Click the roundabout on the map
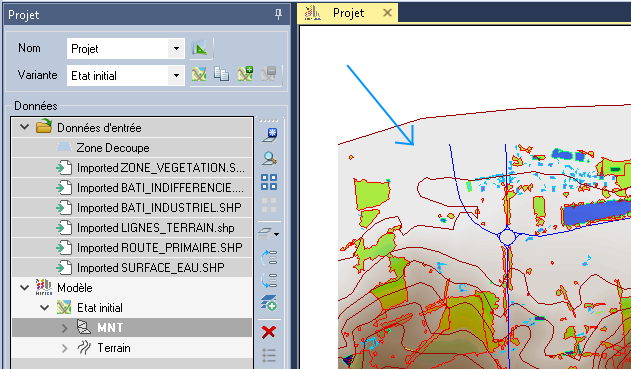The height and width of the screenshot is (369, 631). [x=507, y=237]
